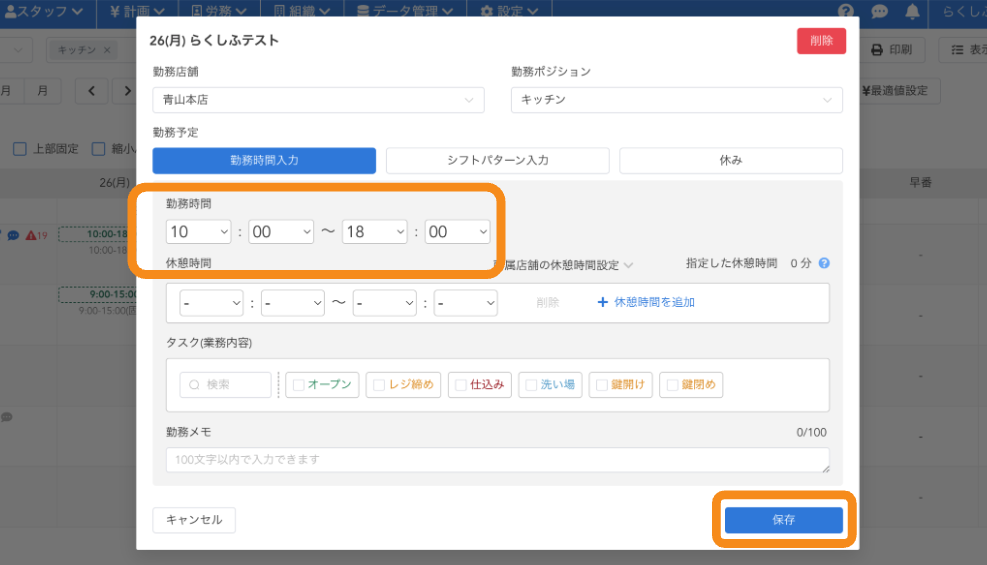Open notifications bell icon
987x565 pixels.
(x=912, y=11)
